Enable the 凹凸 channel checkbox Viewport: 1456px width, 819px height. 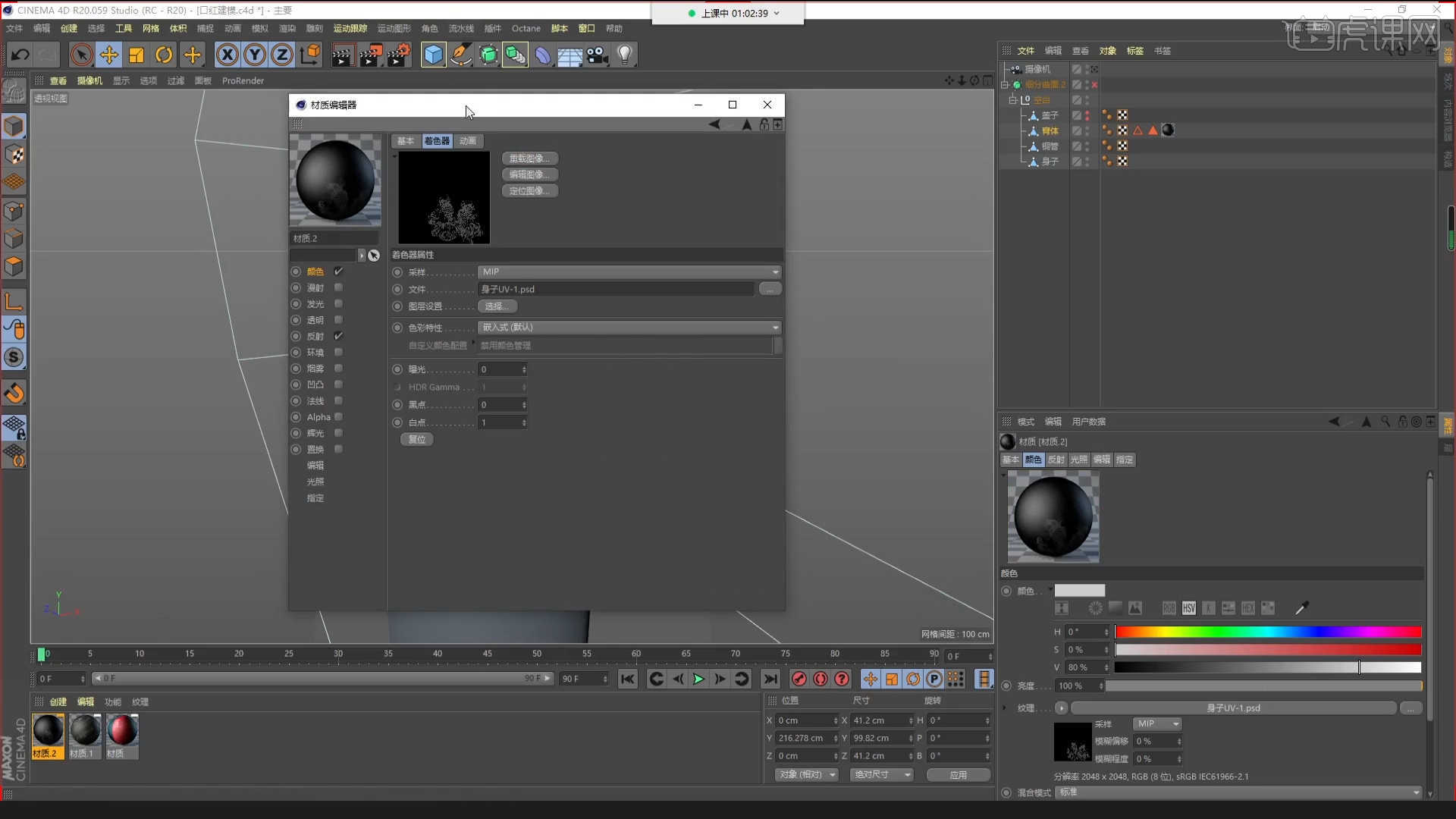coord(338,384)
